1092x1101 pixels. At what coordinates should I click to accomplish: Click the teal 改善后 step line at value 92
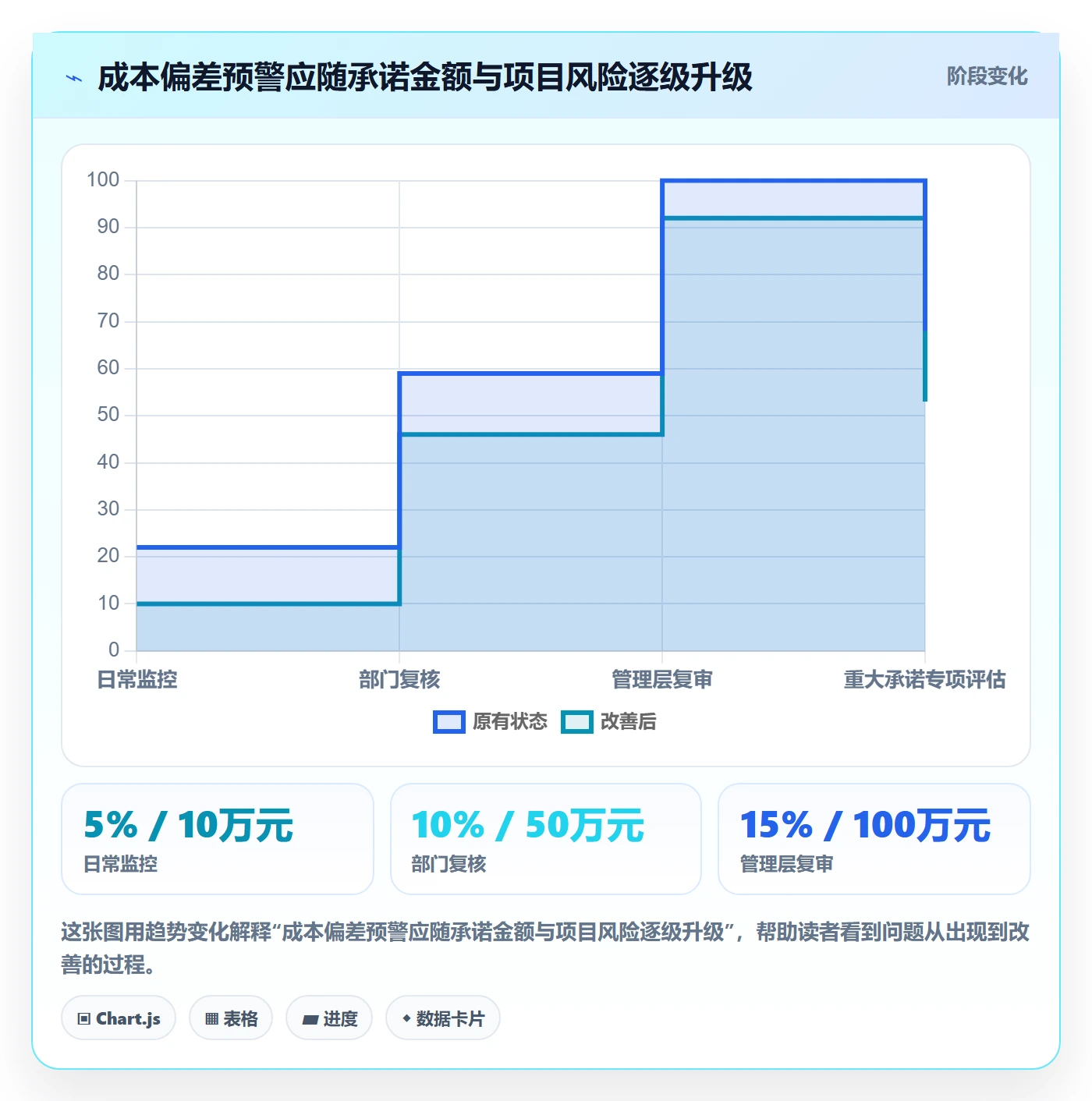(x=793, y=218)
